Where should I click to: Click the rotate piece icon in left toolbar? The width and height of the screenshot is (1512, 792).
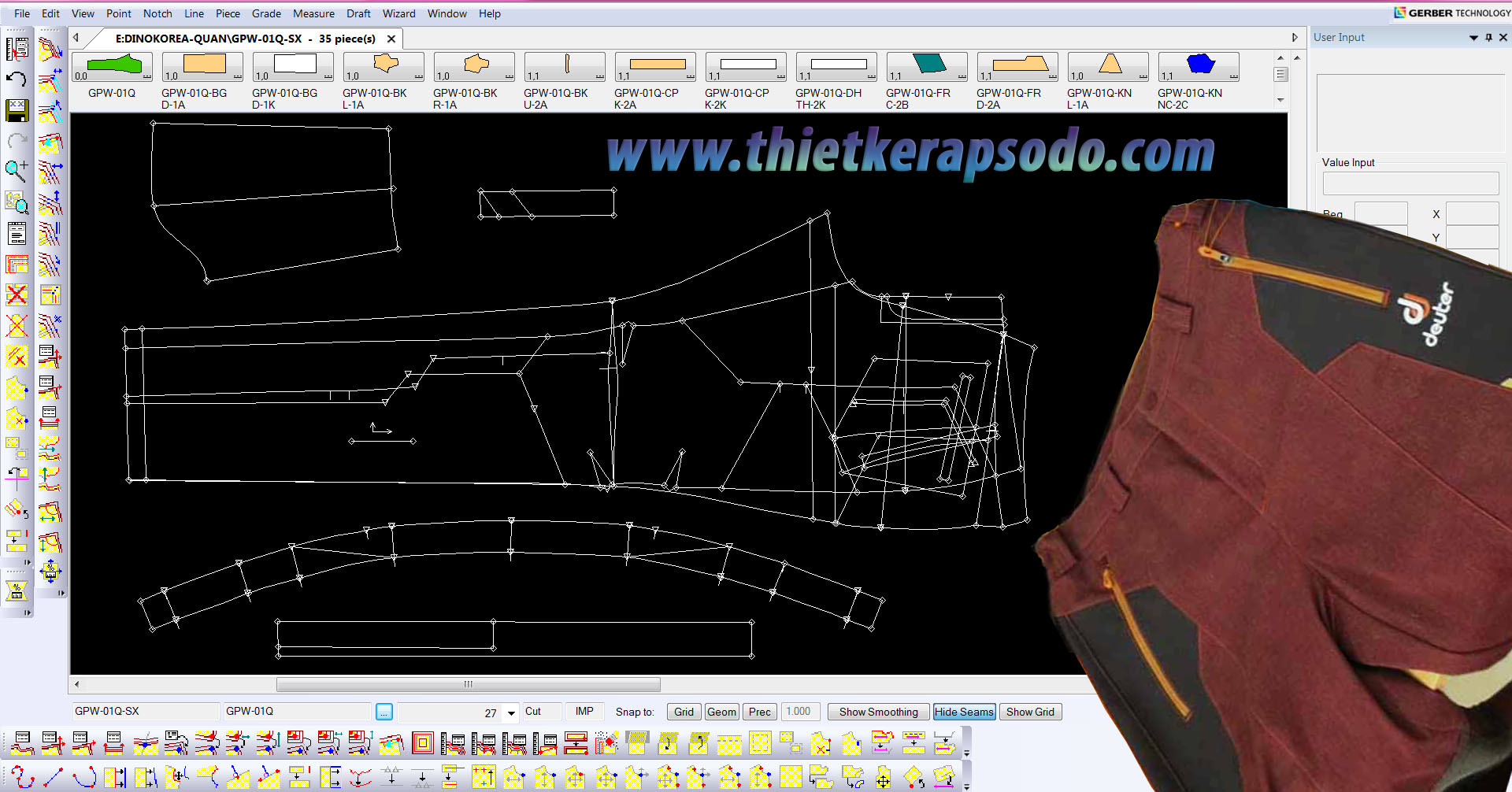pyautogui.click(x=17, y=509)
